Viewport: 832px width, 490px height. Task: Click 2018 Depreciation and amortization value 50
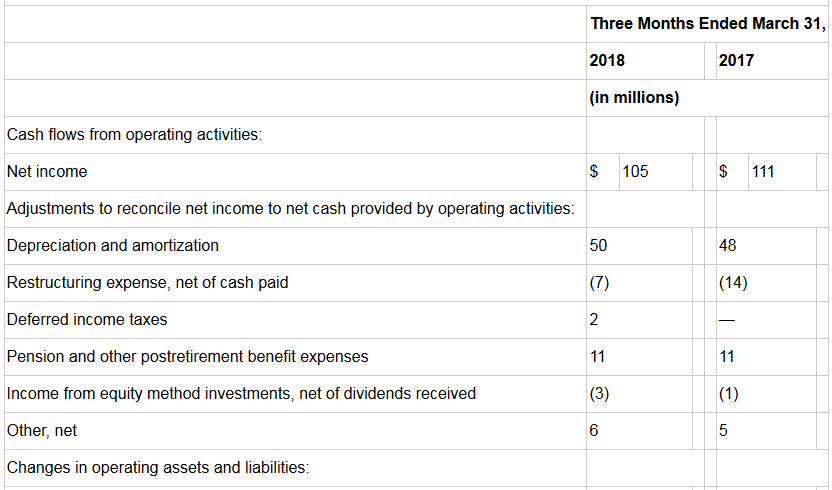click(598, 246)
